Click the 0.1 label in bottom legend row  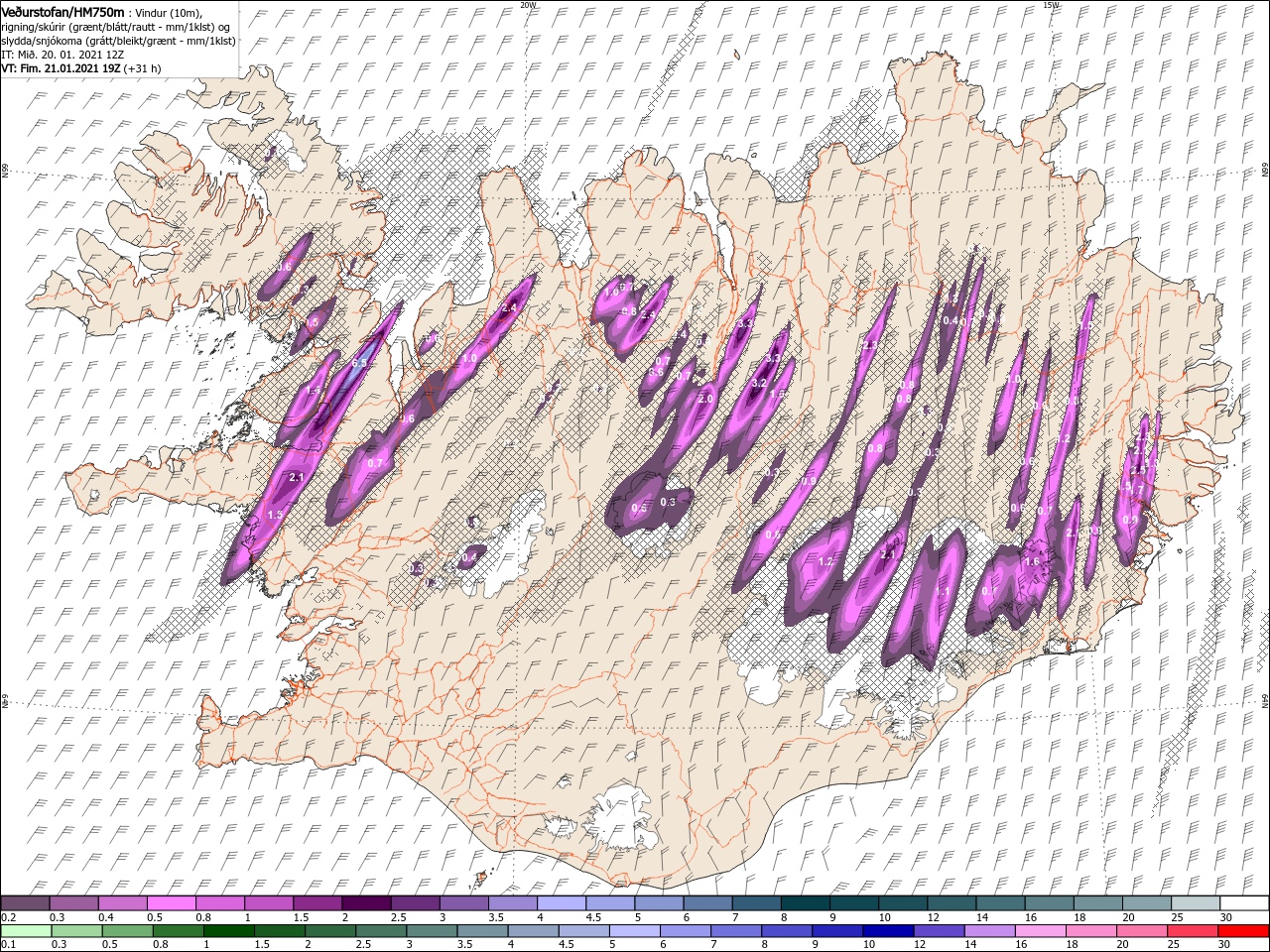(8, 945)
